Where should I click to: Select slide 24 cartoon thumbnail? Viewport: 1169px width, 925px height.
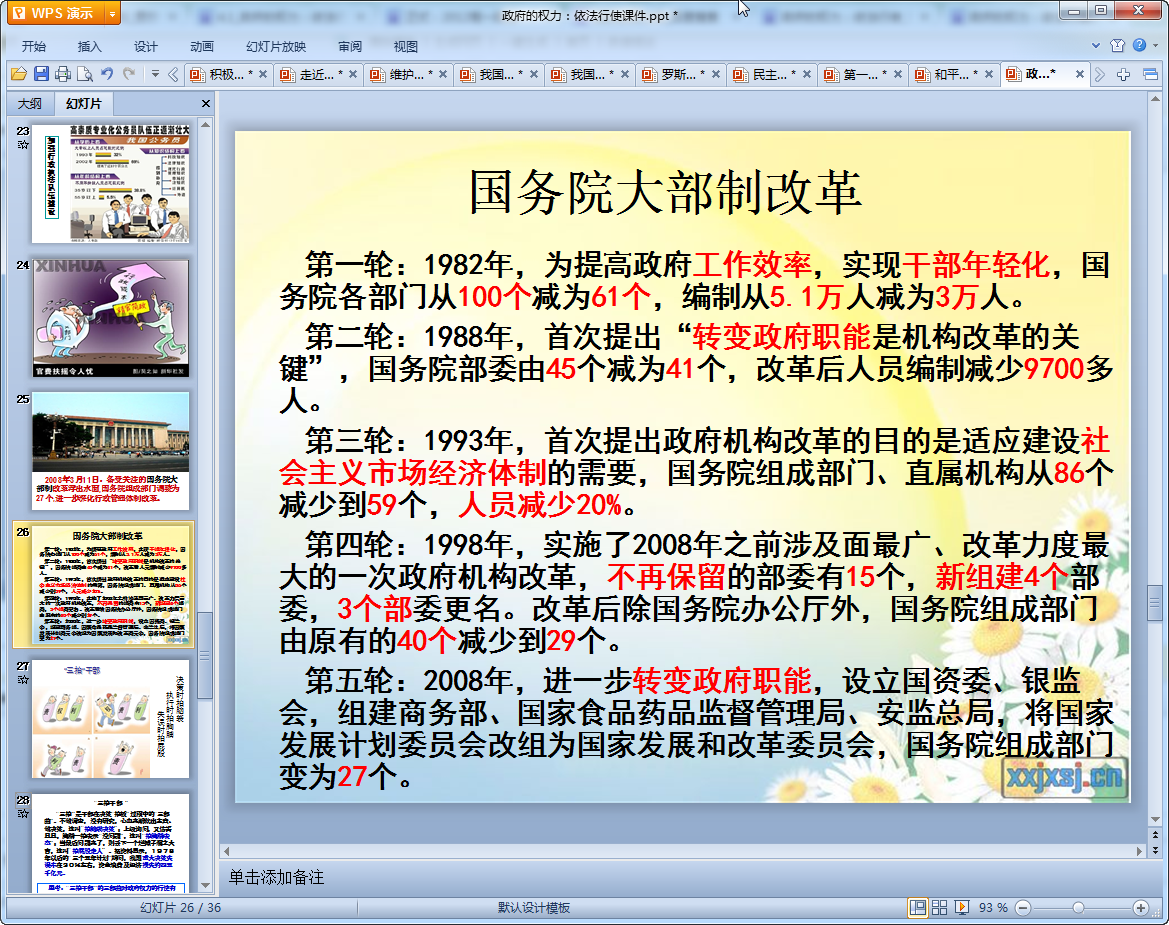[110, 318]
